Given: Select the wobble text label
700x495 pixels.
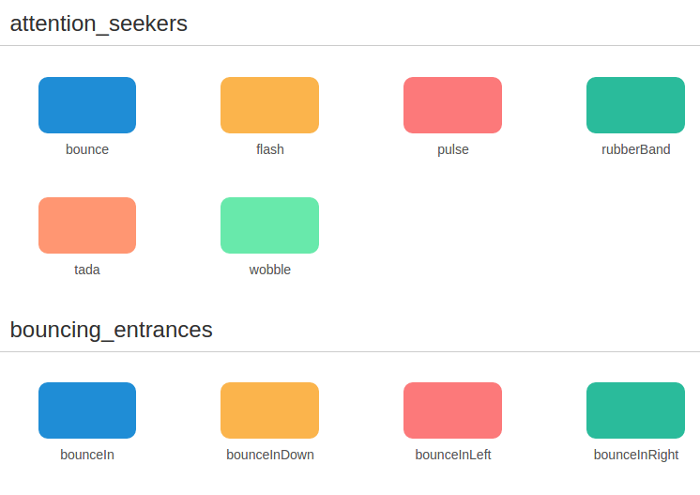Looking at the screenshot, I should click(270, 270).
